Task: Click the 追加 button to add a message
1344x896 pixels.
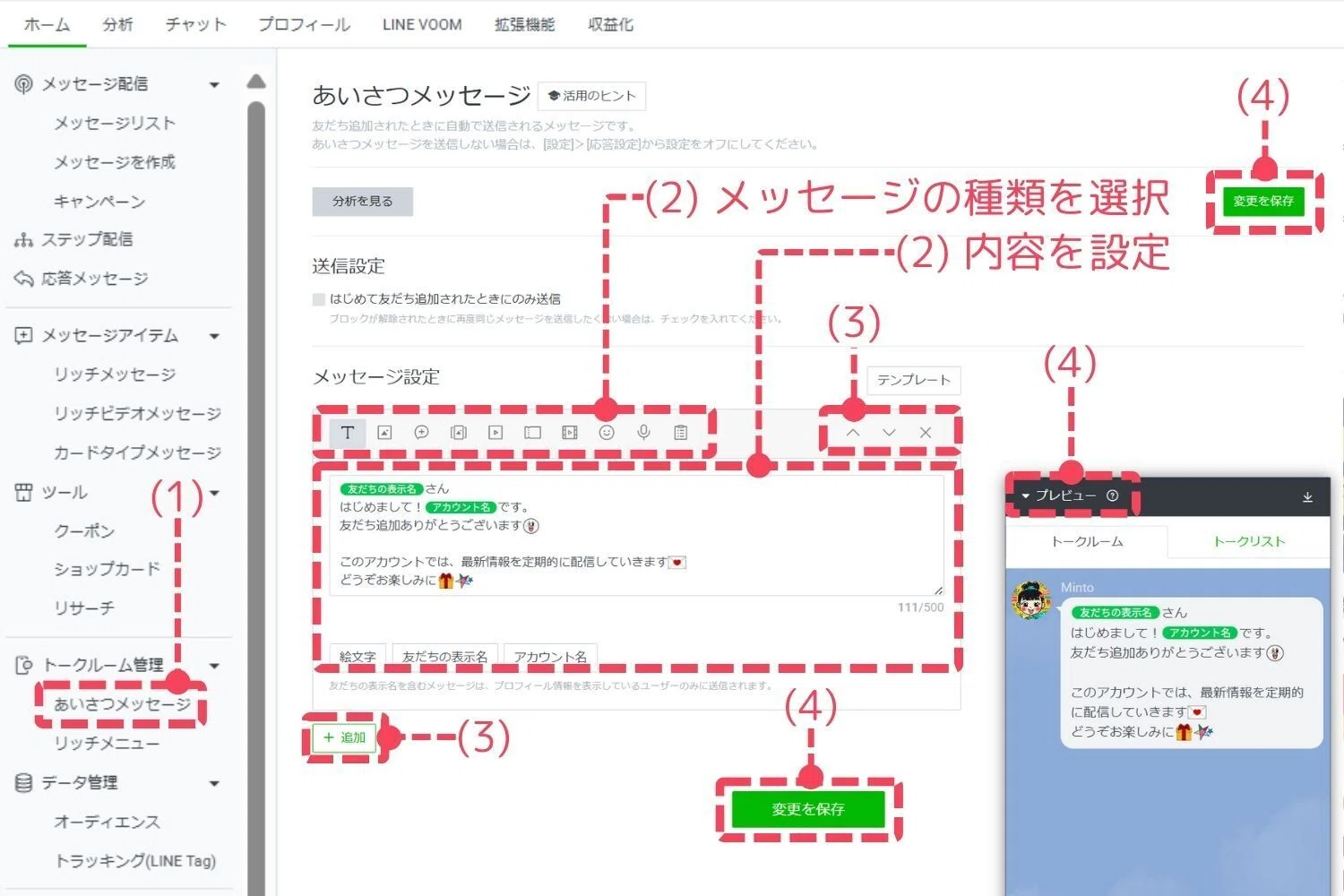Action: pos(345,737)
